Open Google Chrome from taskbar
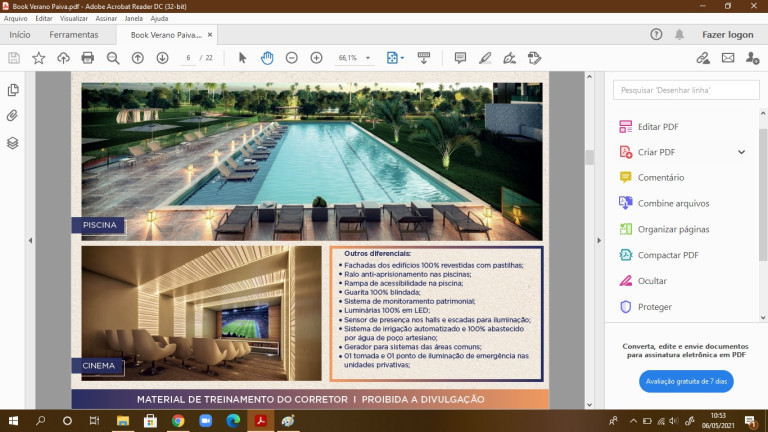768x432 pixels. 178,421
